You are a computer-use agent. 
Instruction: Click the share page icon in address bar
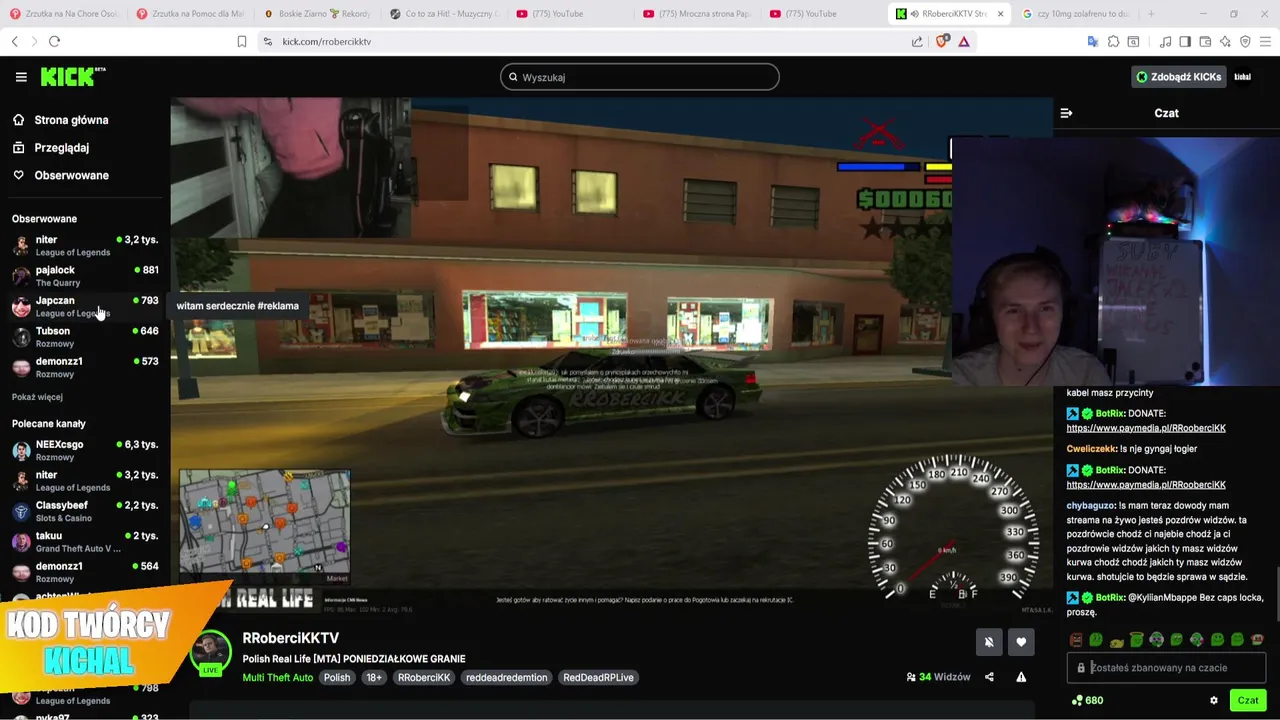[x=917, y=41]
